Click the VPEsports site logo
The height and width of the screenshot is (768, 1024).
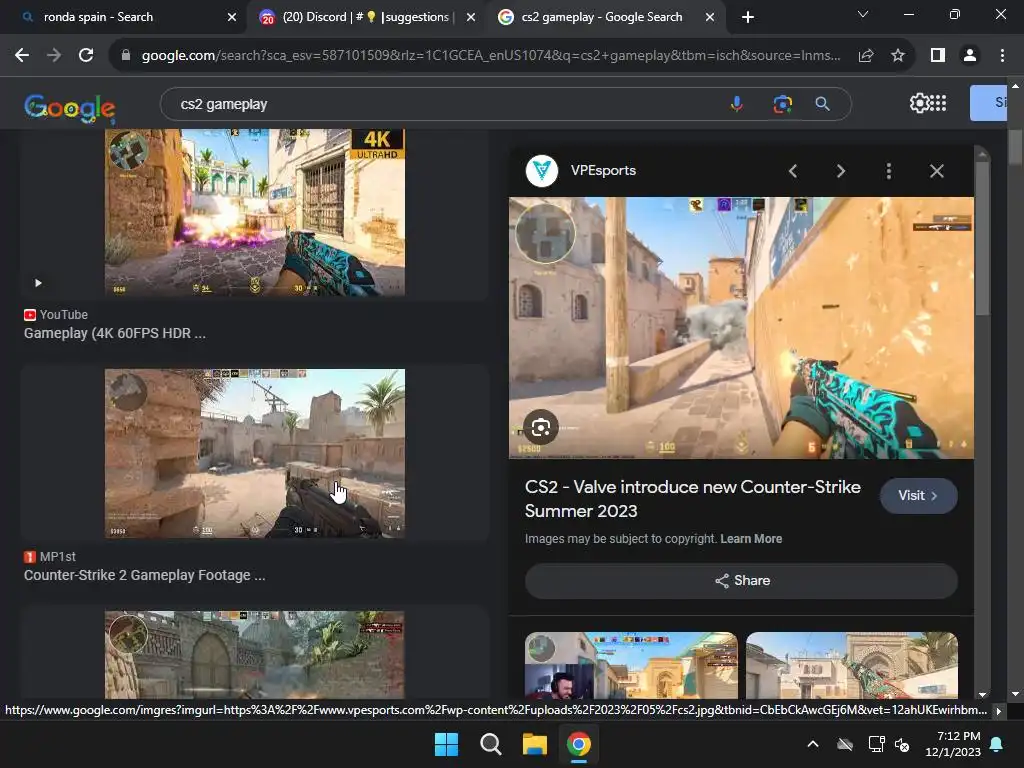coord(541,171)
